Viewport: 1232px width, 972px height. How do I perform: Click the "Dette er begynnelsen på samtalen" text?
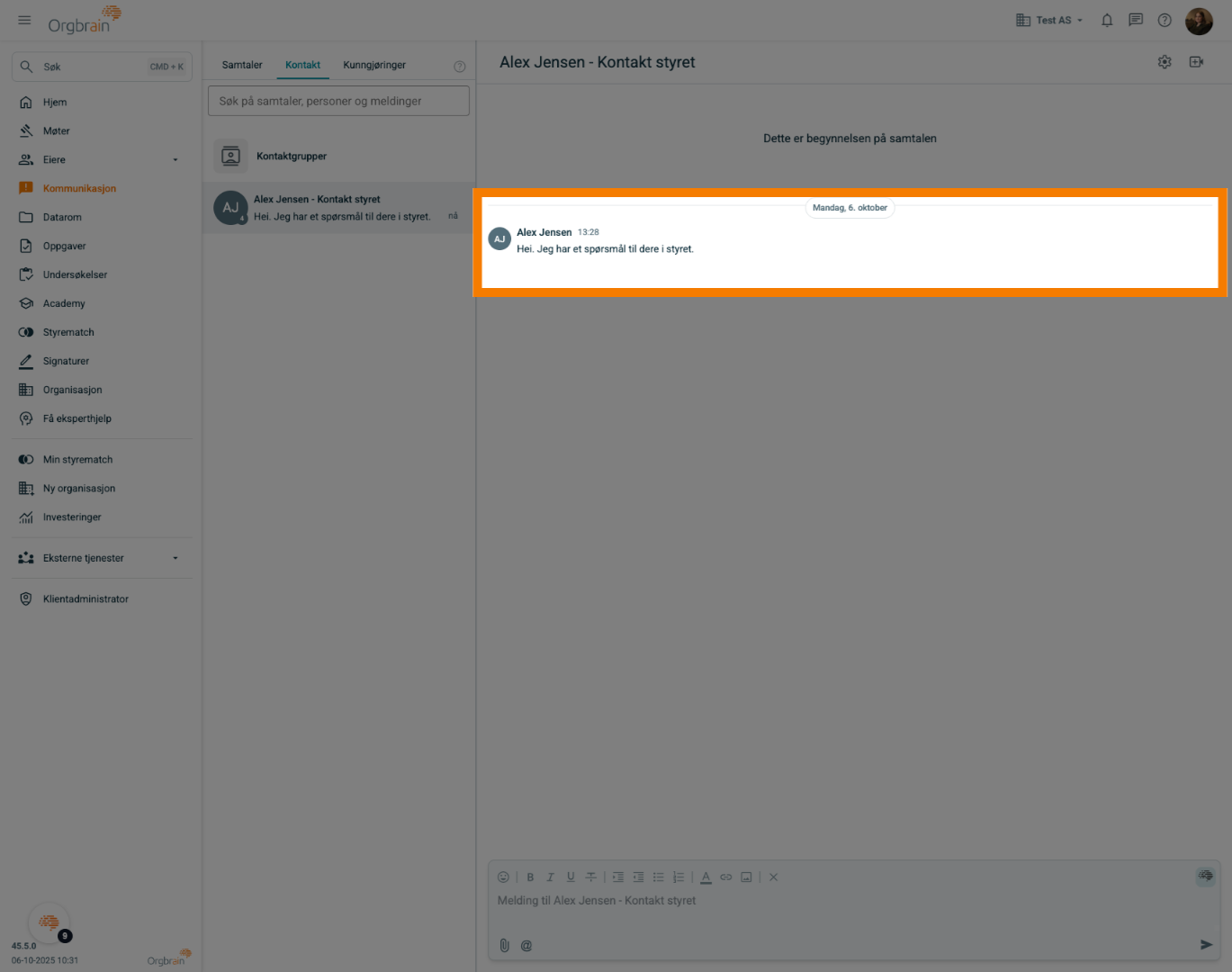(x=850, y=139)
